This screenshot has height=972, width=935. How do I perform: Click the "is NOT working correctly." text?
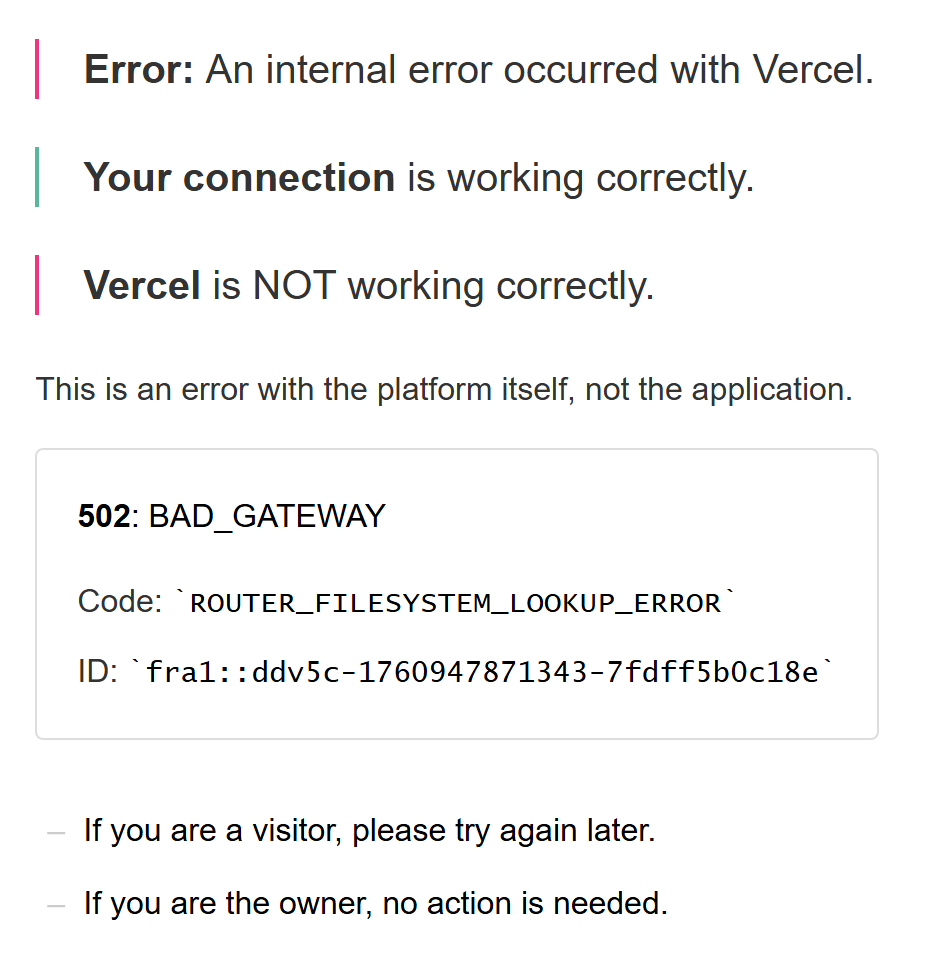point(433,286)
